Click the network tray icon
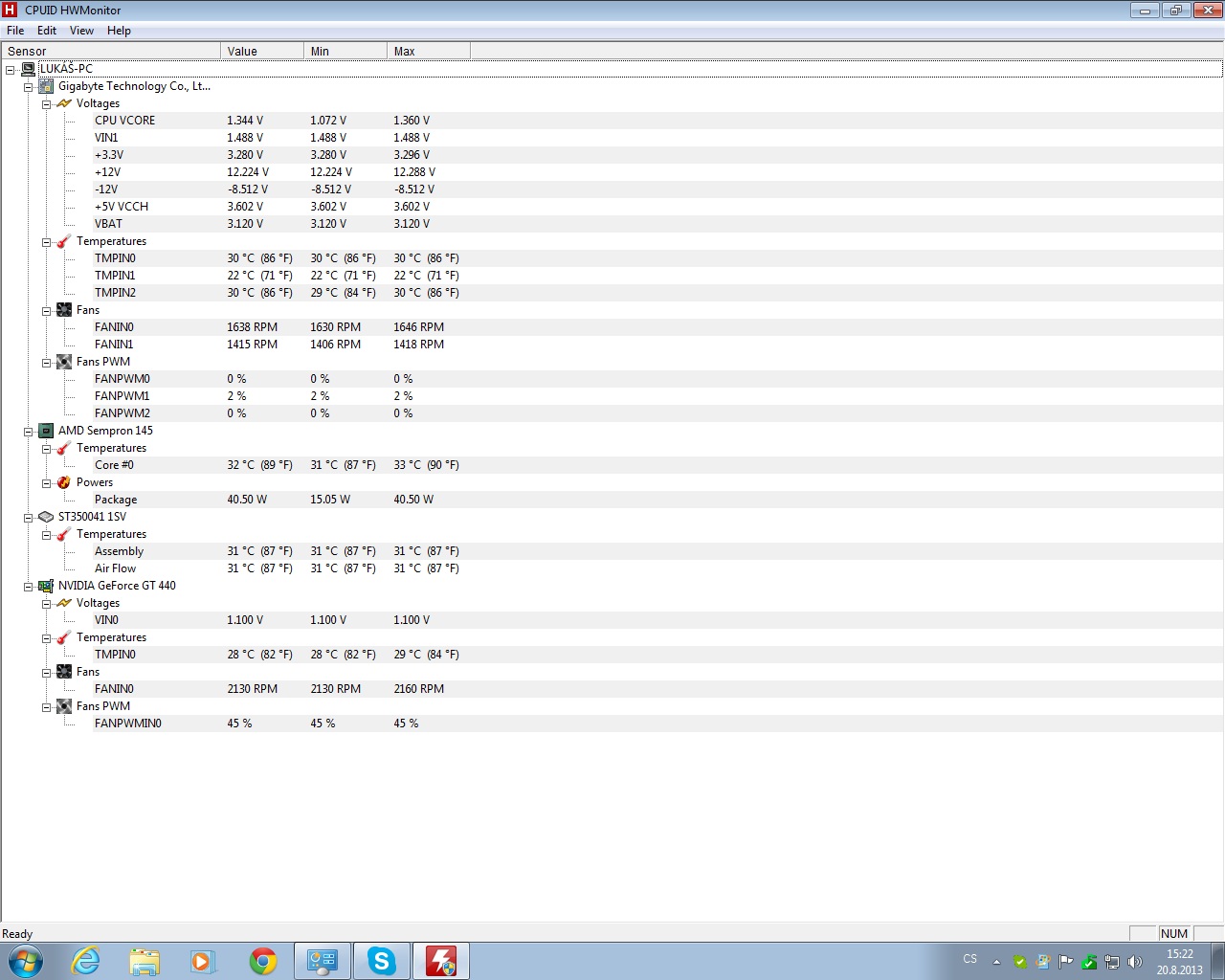This screenshot has height=980, width=1225. coord(1112,962)
